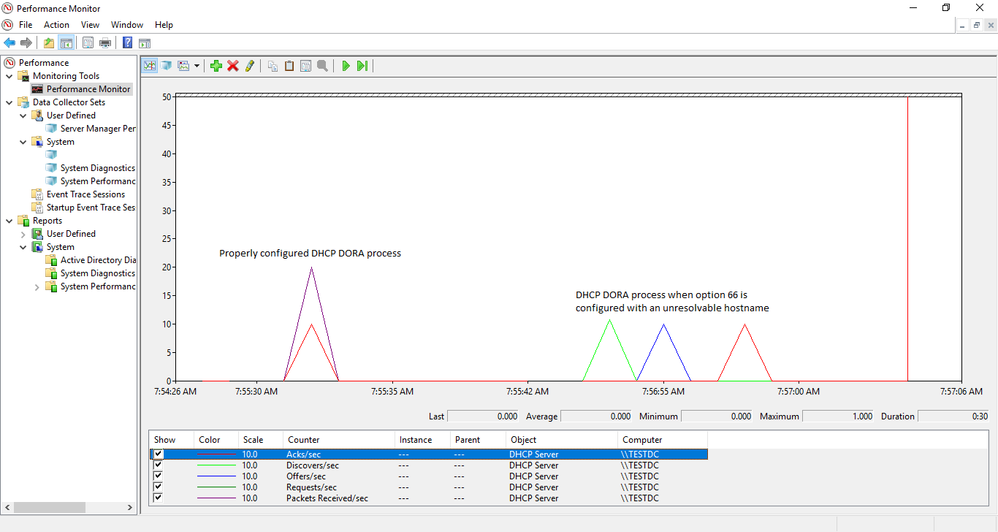Viewport: 998px width, 532px height.
Task: Expand the System Performance reports node
Action: pyautogui.click(x=36, y=287)
